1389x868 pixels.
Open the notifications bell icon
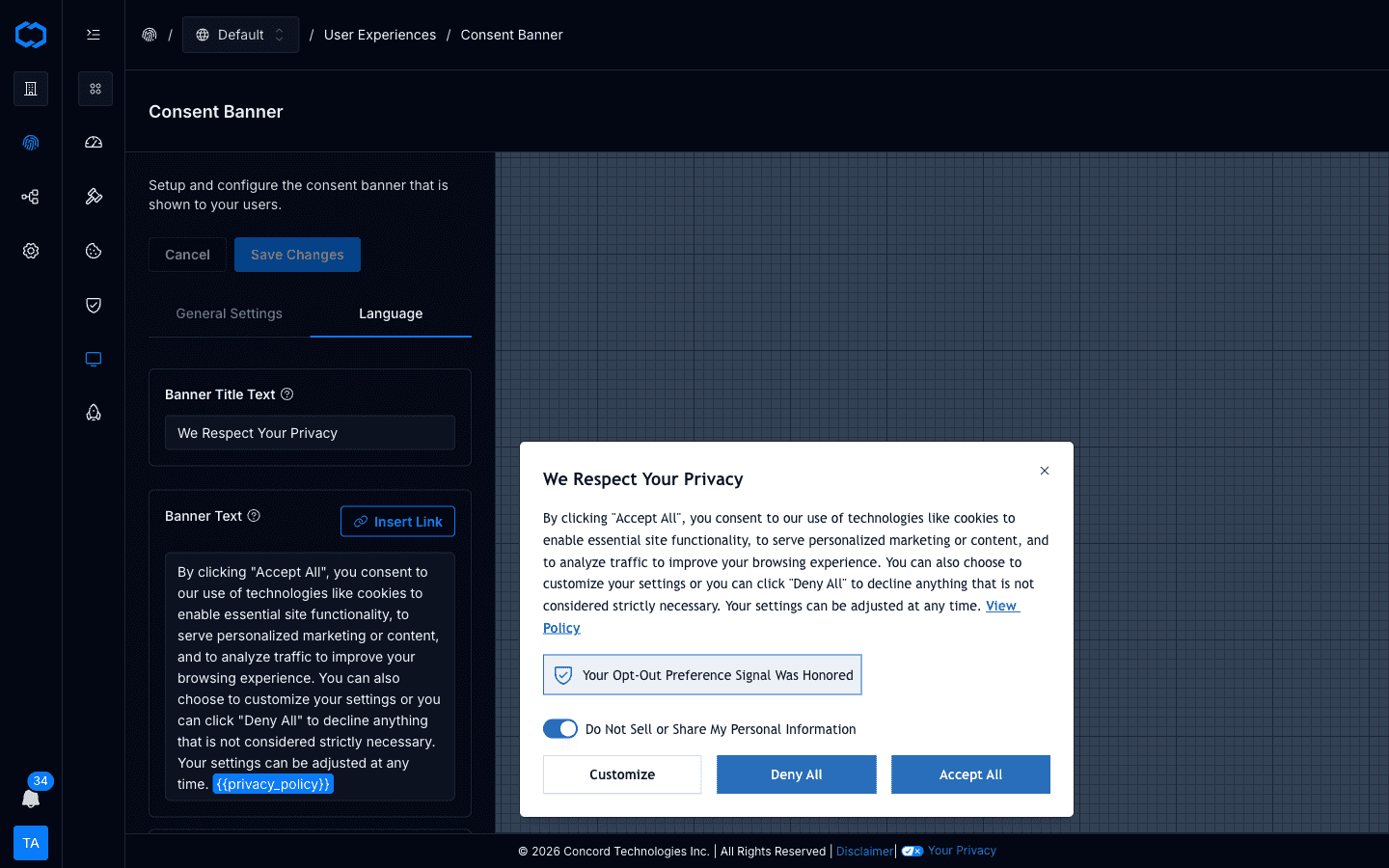tap(31, 799)
